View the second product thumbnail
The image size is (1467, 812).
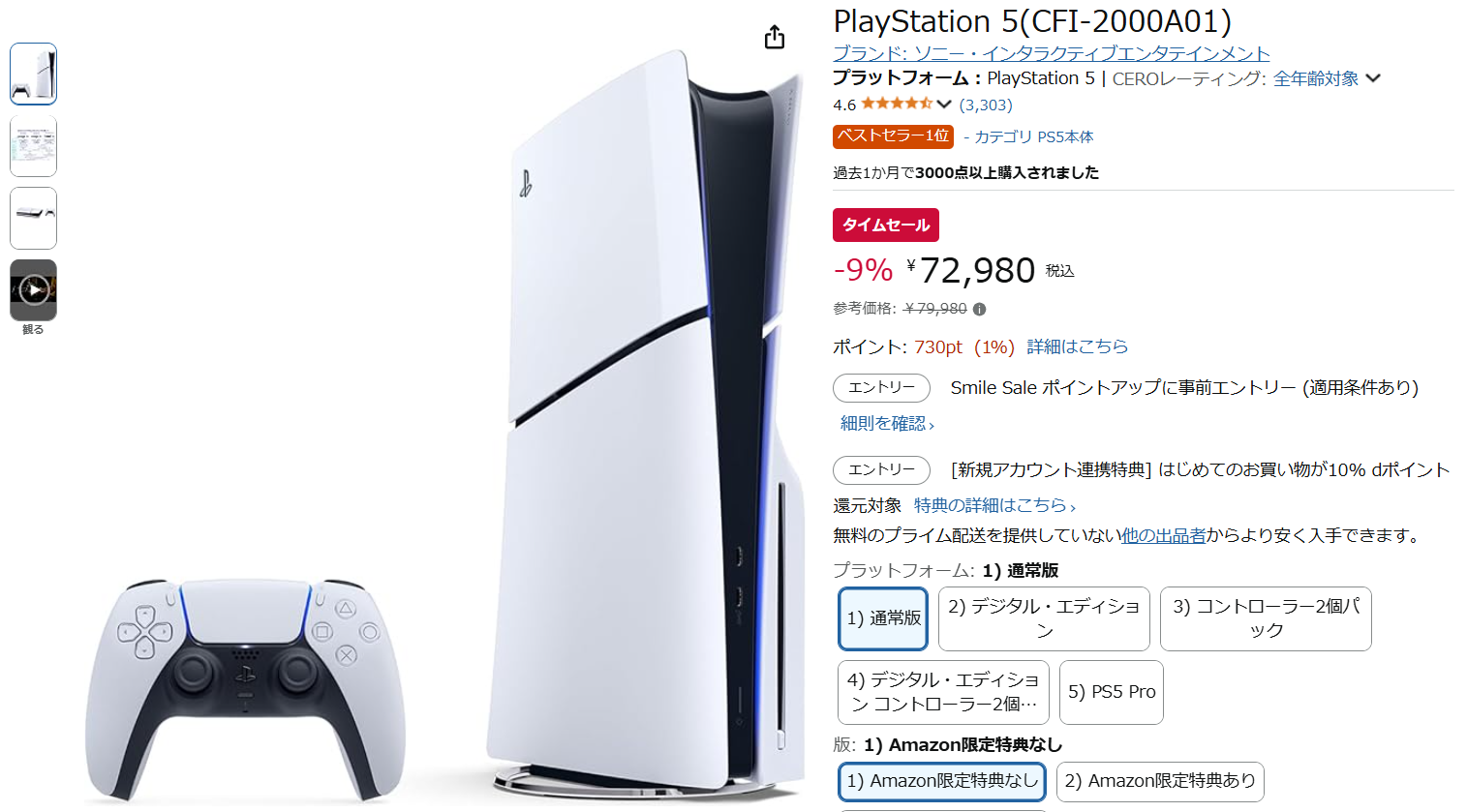pyautogui.click(x=34, y=146)
